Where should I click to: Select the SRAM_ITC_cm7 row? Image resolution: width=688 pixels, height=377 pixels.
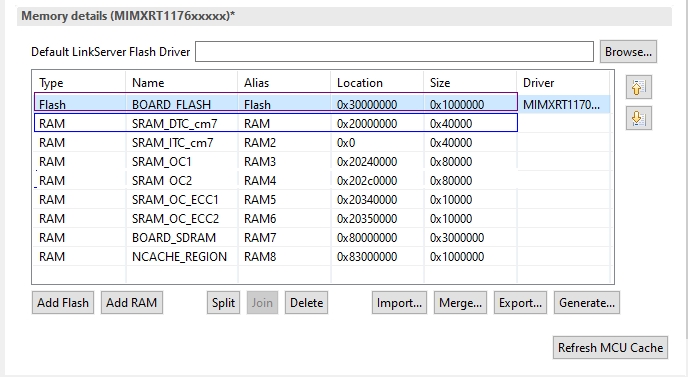(x=322, y=143)
